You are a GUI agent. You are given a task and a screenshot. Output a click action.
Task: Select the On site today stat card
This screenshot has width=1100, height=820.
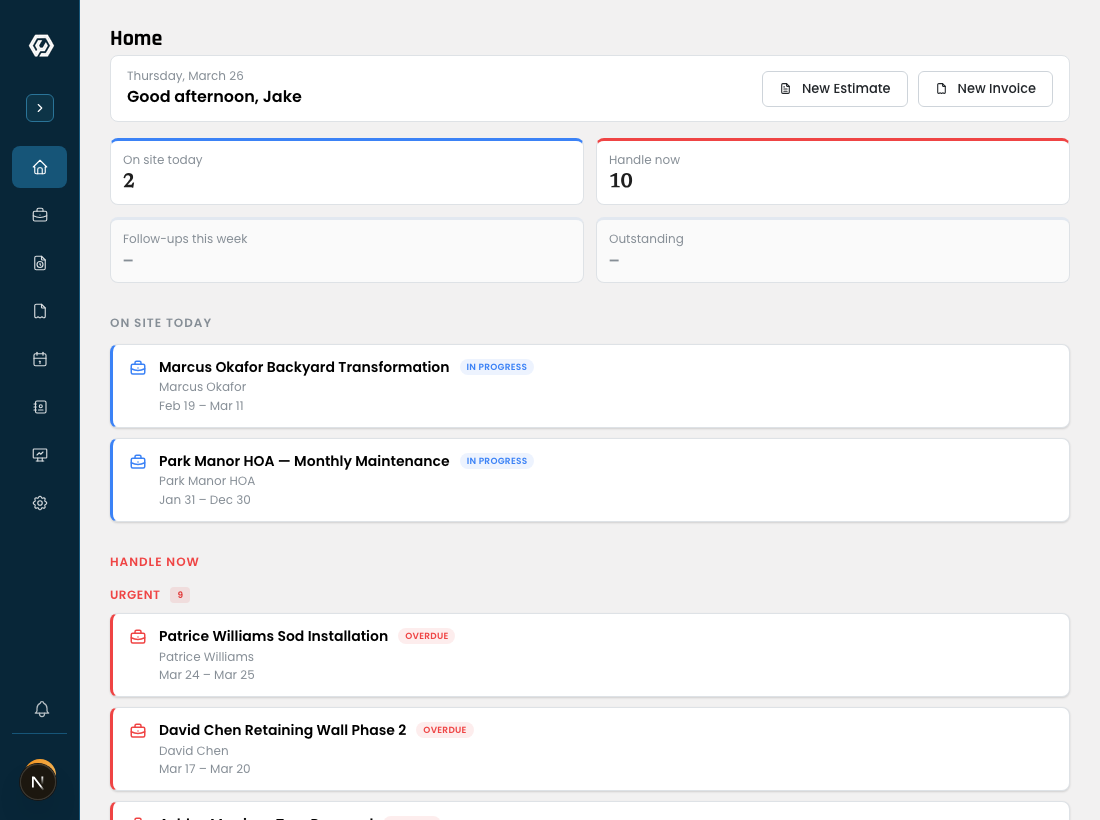click(346, 172)
